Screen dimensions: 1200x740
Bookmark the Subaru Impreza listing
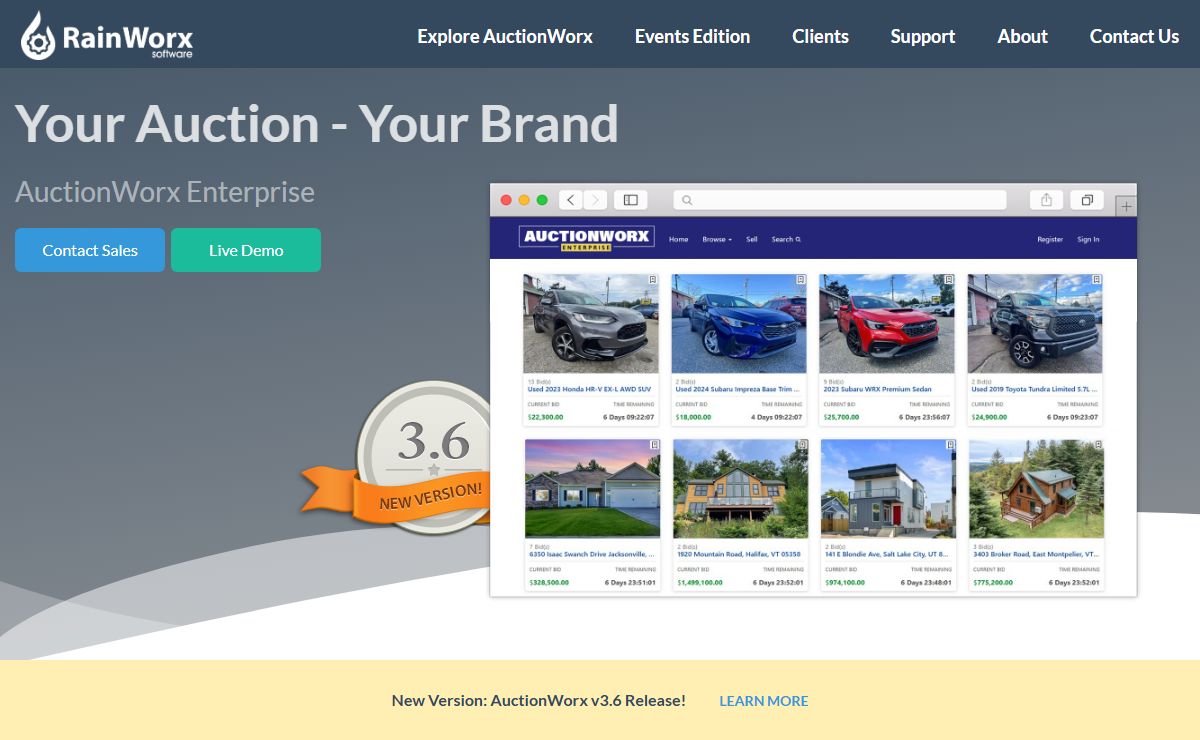(800, 280)
